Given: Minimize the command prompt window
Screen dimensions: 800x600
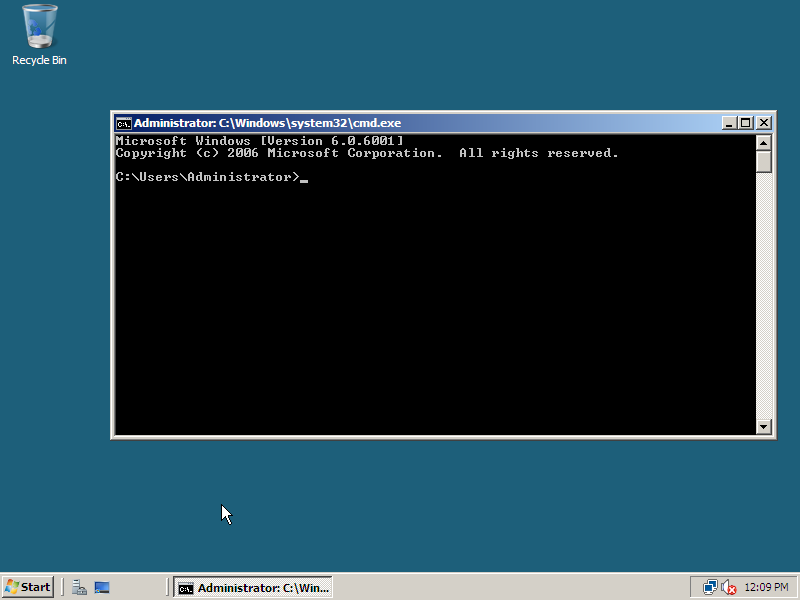Looking at the screenshot, I should tap(728, 123).
